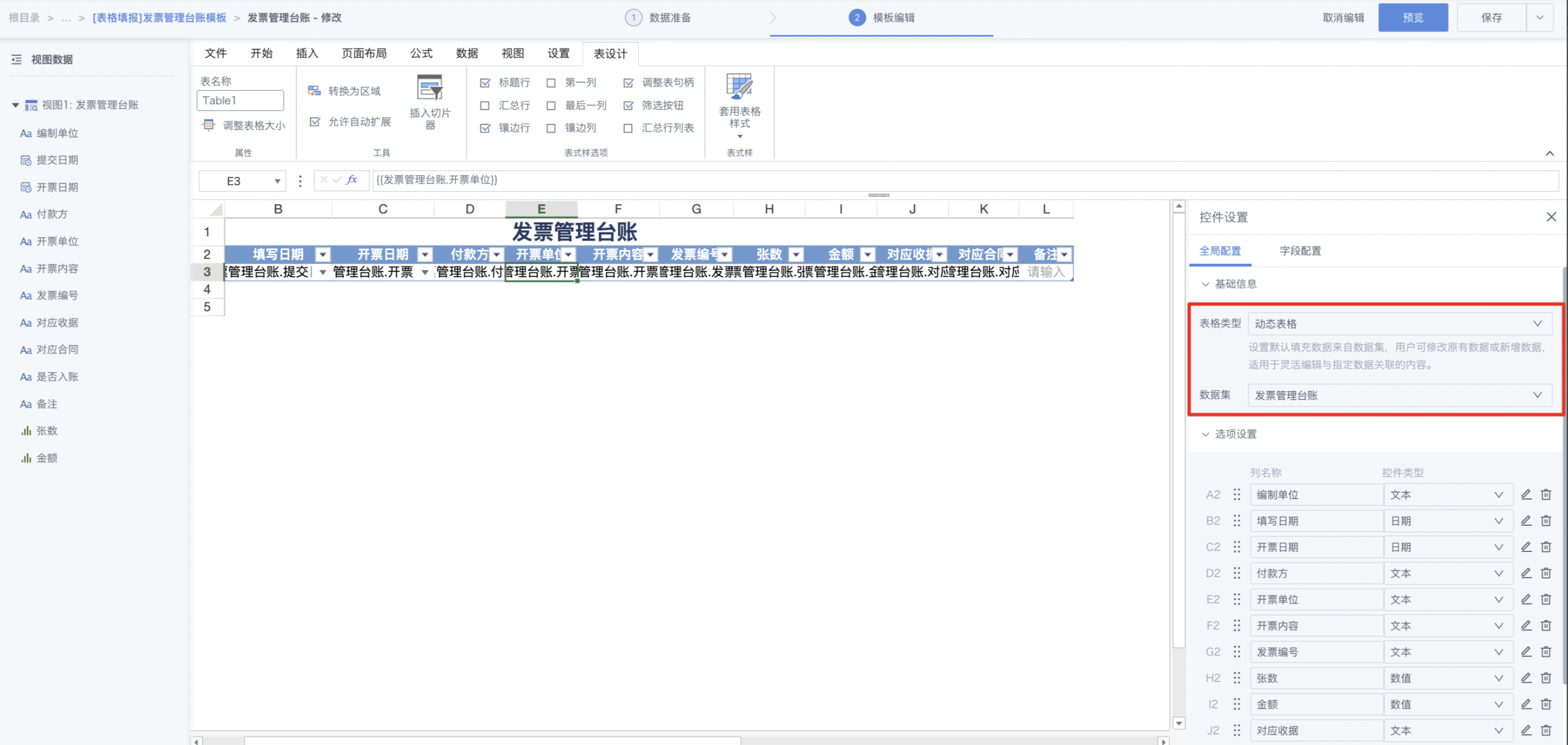Image resolution: width=1568 pixels, height=745 pixels.
Task: Click the 转换为区域 convert-to-range icon
Action: pos(314,91)
